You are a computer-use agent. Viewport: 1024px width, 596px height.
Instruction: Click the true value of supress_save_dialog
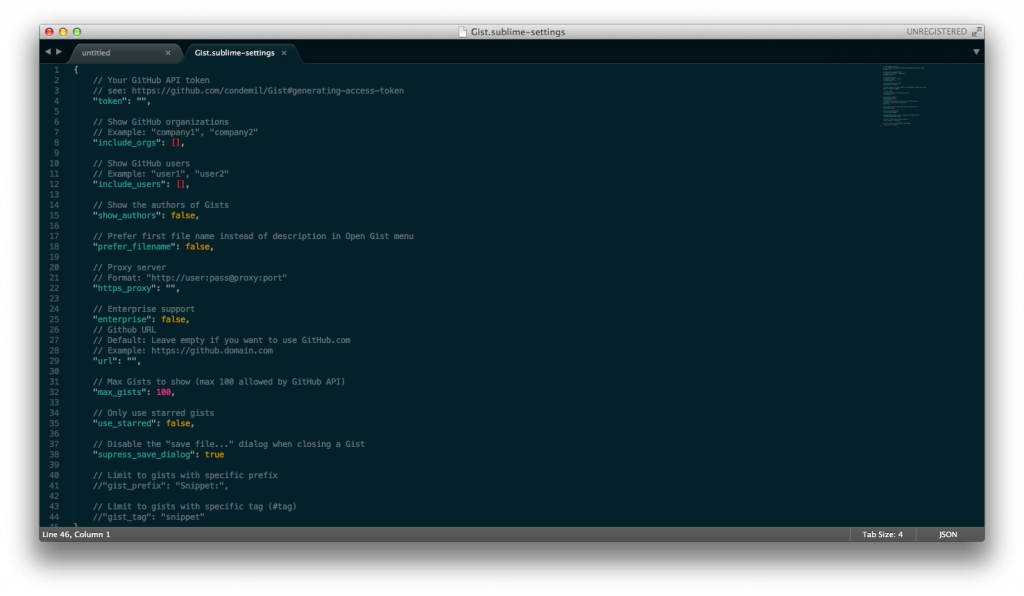click(x=214, y=455)
